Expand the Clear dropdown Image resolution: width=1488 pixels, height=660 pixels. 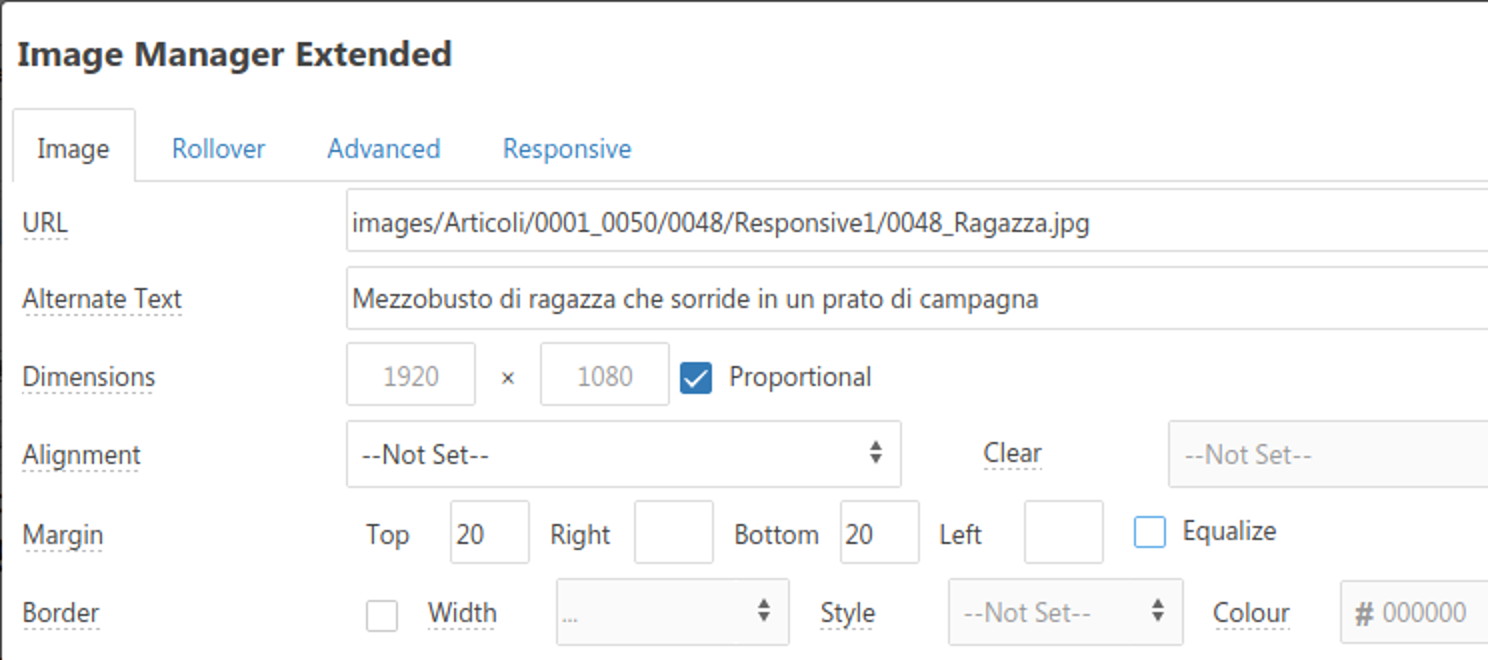click(1328, 454)
